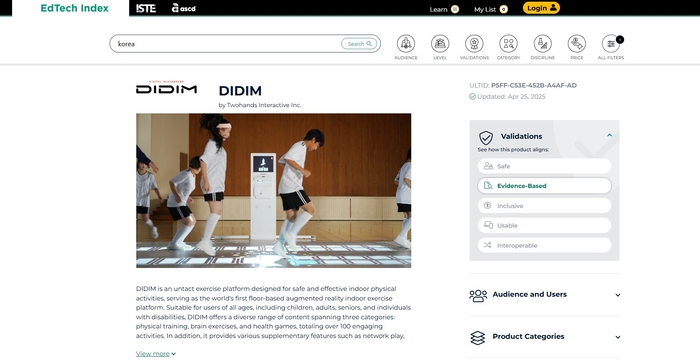Click the ASCD logo in header

point(183,8)
